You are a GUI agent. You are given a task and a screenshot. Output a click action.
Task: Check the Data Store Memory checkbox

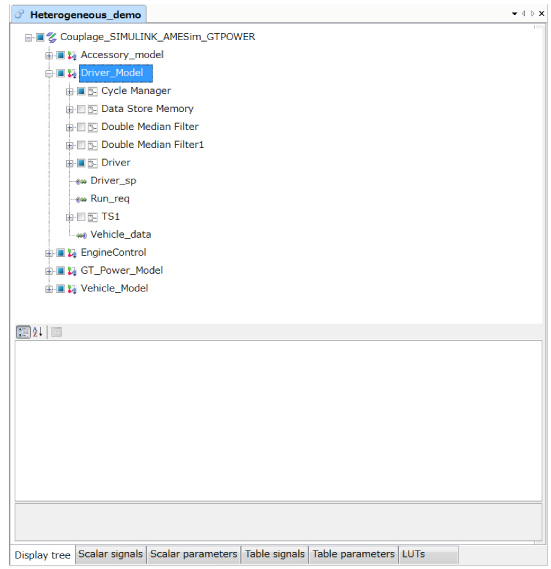coord(81,109)
